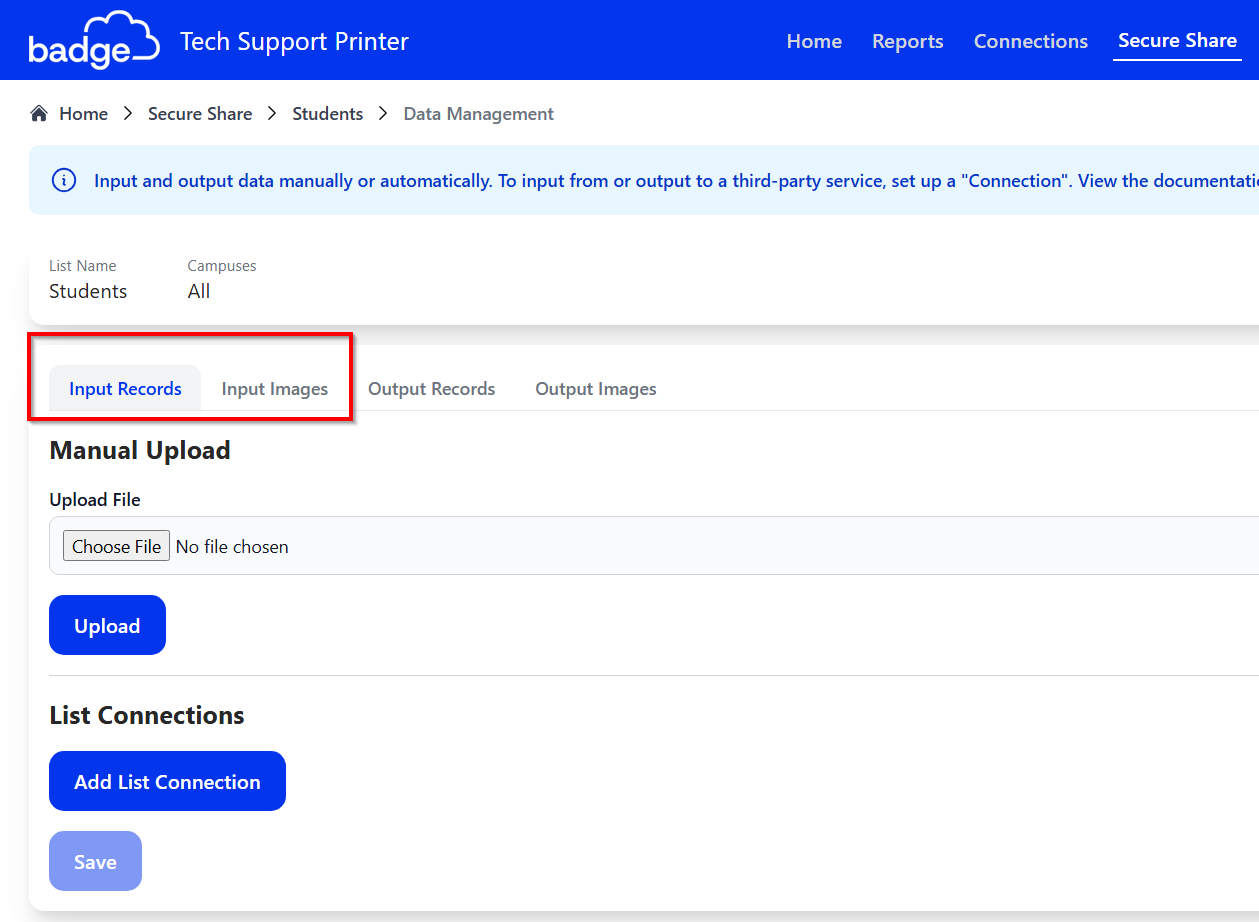Click the Upload File label
This screenshot has height=922, width=1259.
(x=95, y=499)
